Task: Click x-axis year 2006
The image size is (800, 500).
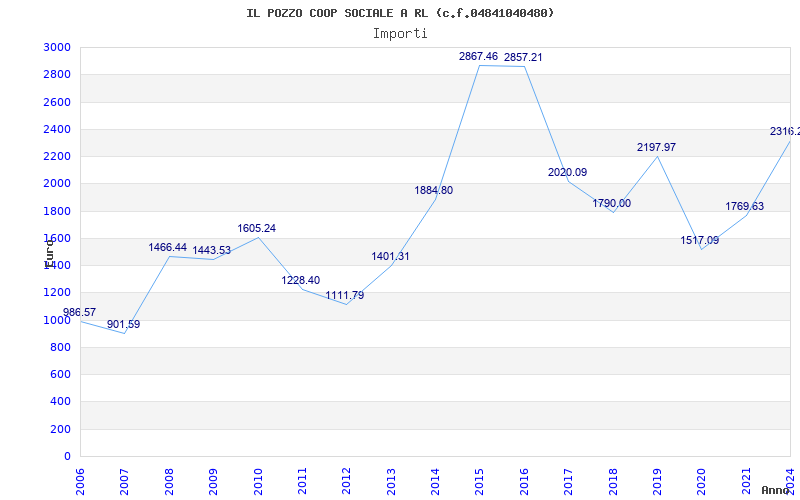Action: point(80,482)
